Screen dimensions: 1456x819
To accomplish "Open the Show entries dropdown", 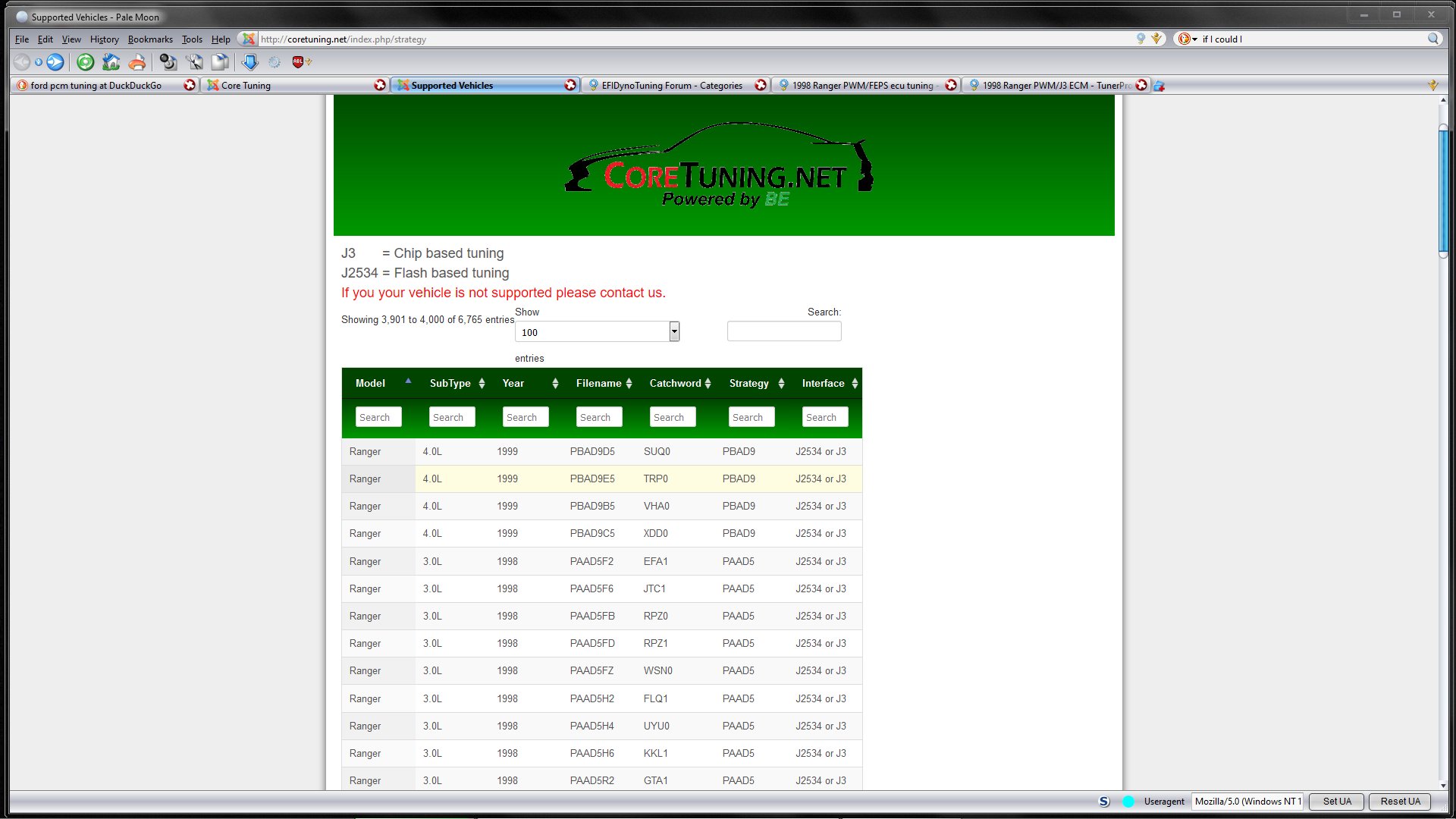I will [597, 332].
